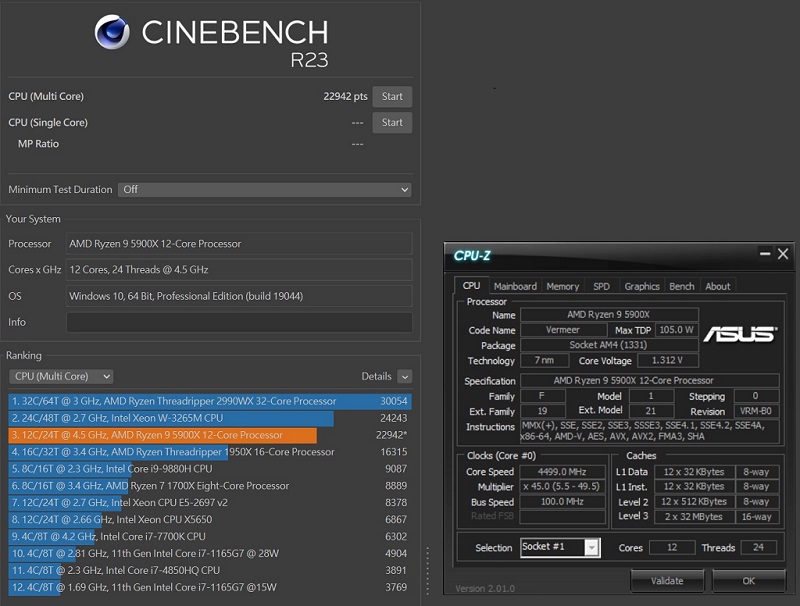Click the Multiplier x 45.0 value
Screen dimensions: 800x606
pyautogui.click(x=562, y=487)
